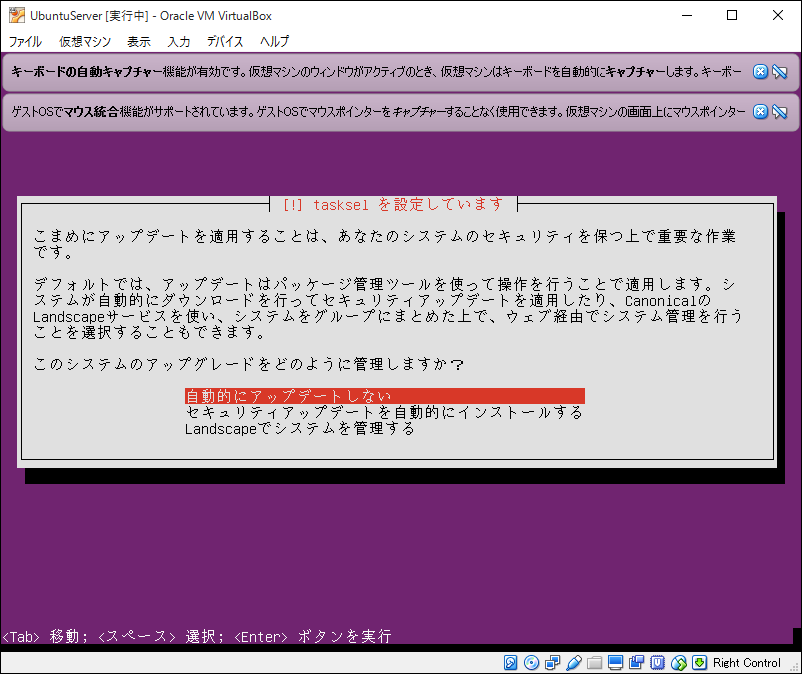Click the mouse integration icon in status bar

[679, 662]
